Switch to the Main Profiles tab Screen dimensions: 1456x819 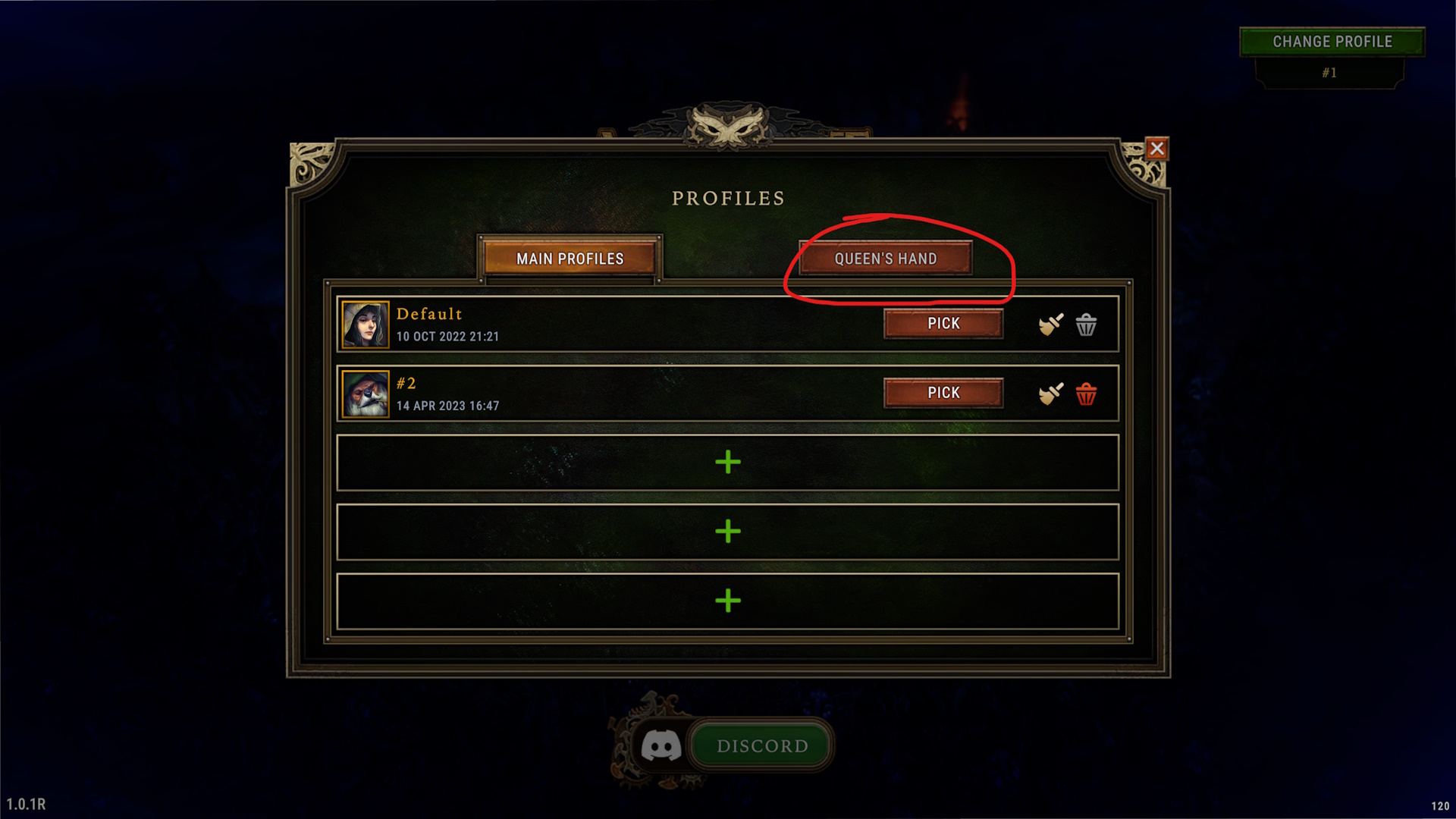click(570, 259)
